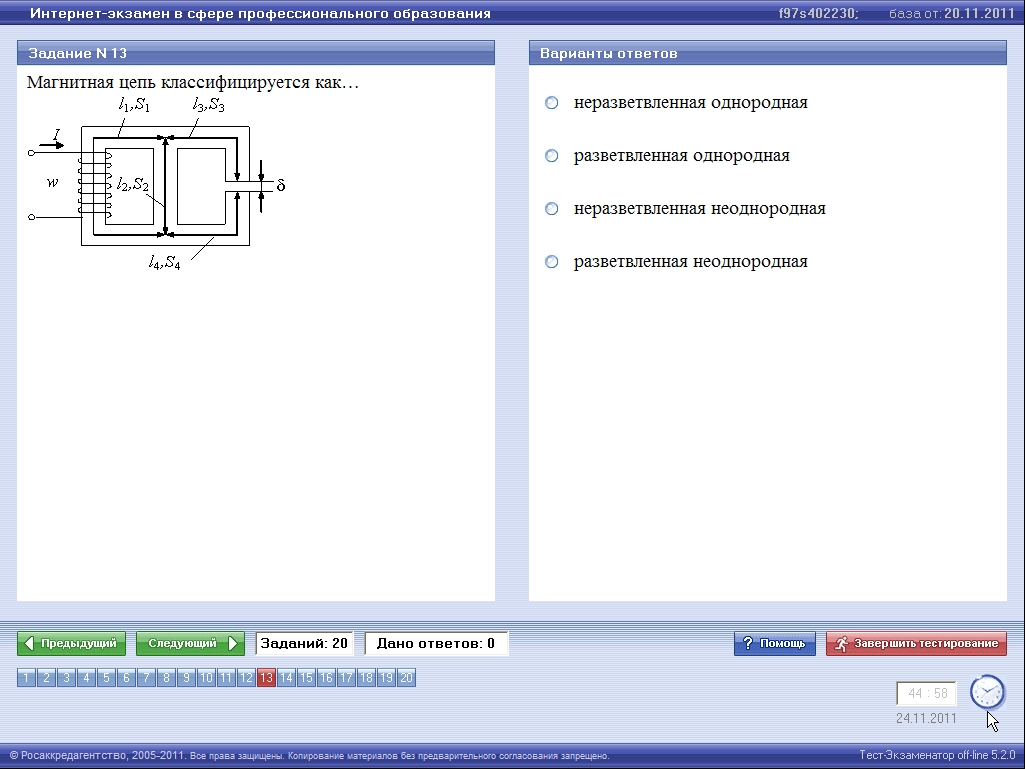Navigate to question 9
This screenshot has width=1025, height=769.
pyautogui.click(x=186, y=677)
